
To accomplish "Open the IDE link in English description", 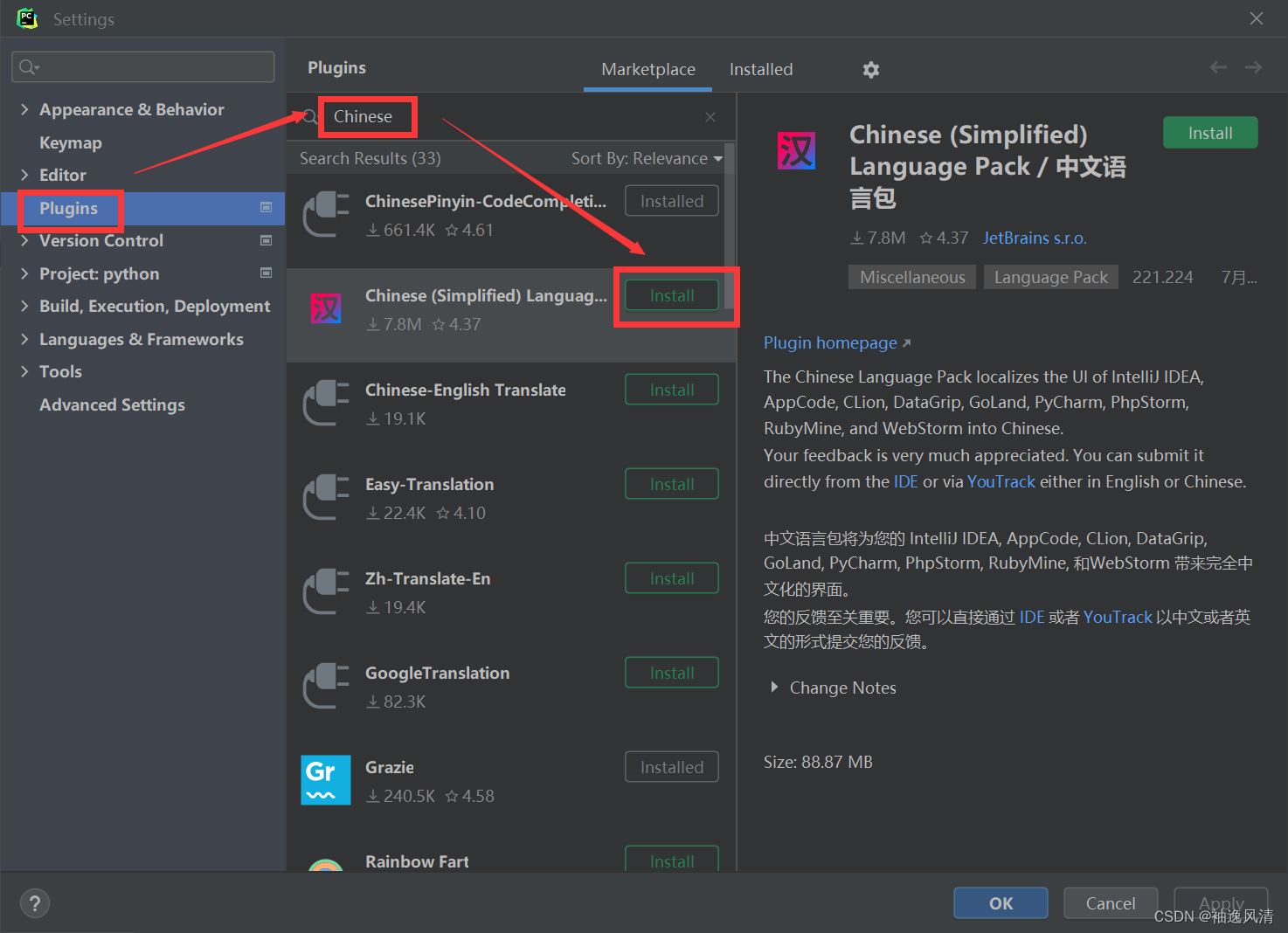I will [906, 481].
